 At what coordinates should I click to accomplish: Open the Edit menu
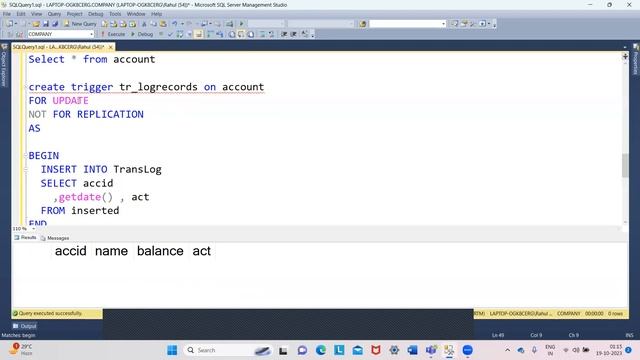pyautogui.click(x=21, y=14)
